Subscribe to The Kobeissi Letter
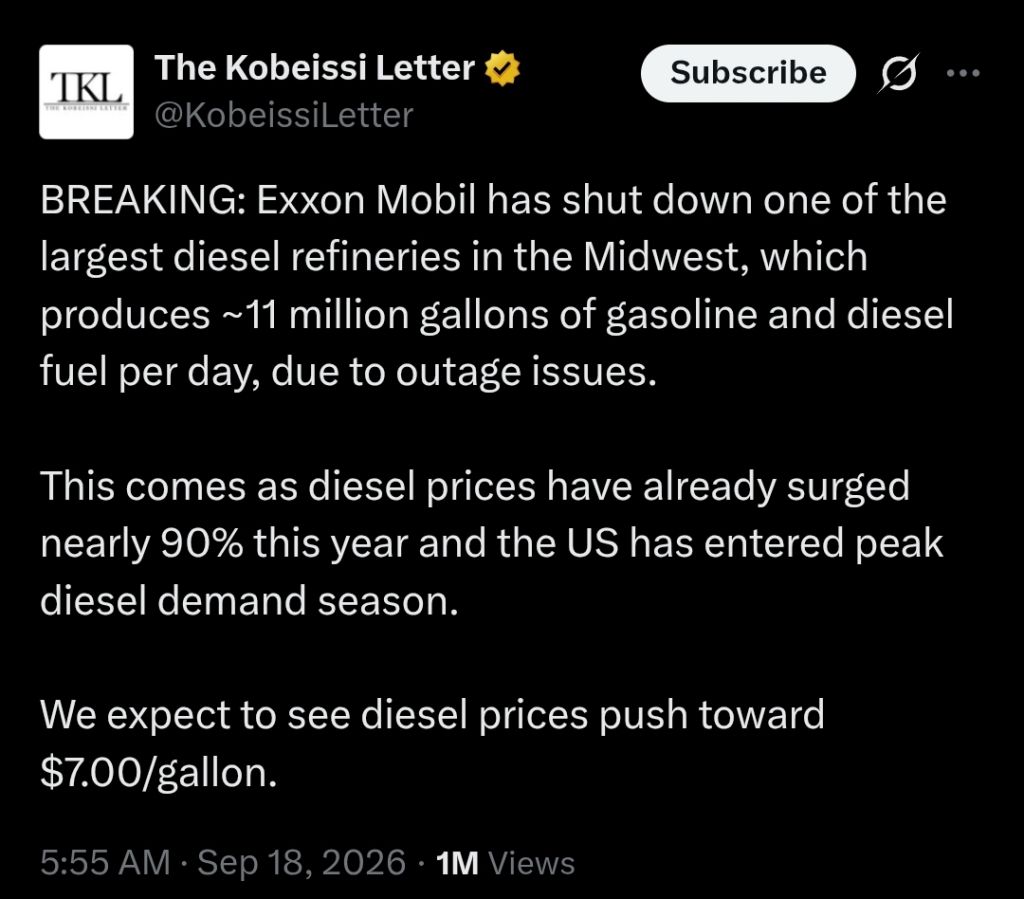1024x899 pixels. (748, 73)
